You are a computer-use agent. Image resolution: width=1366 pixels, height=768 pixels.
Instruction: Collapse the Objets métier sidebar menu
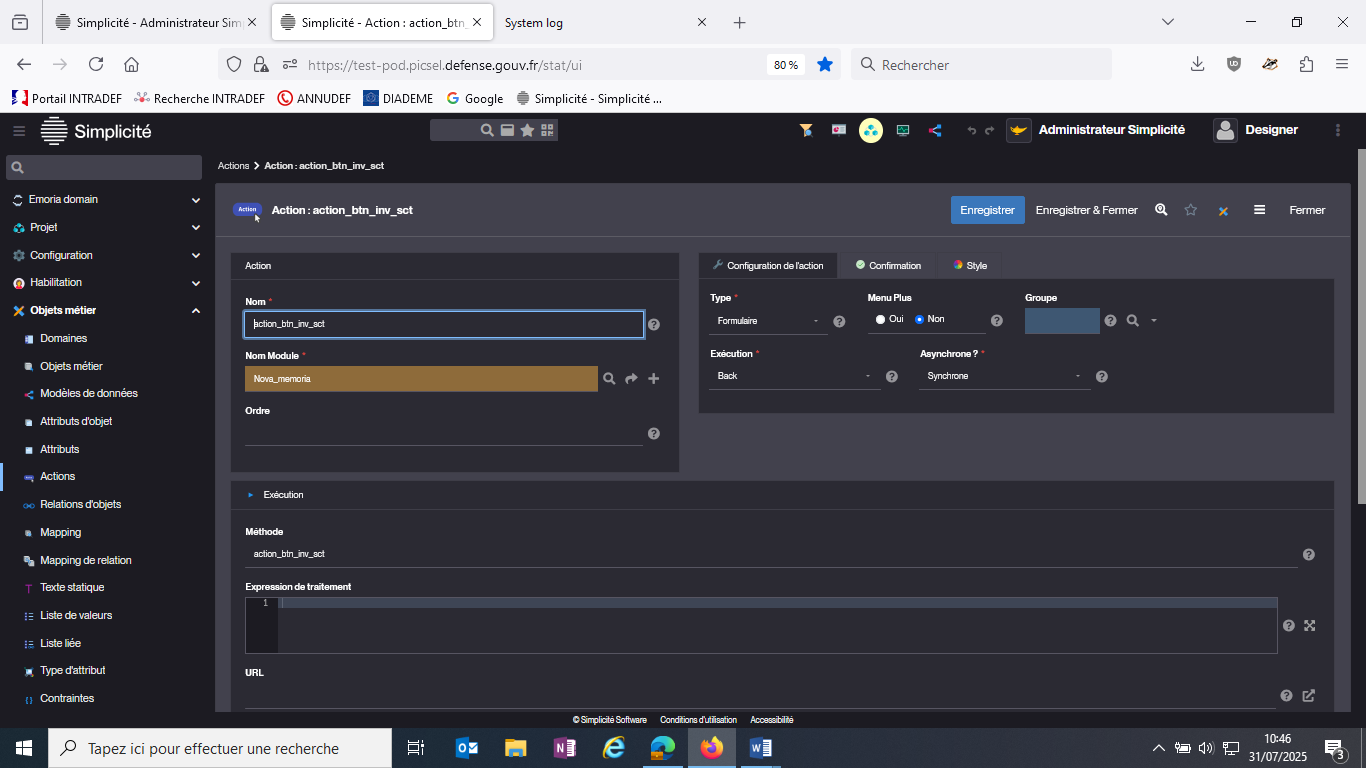pos(107,311)
